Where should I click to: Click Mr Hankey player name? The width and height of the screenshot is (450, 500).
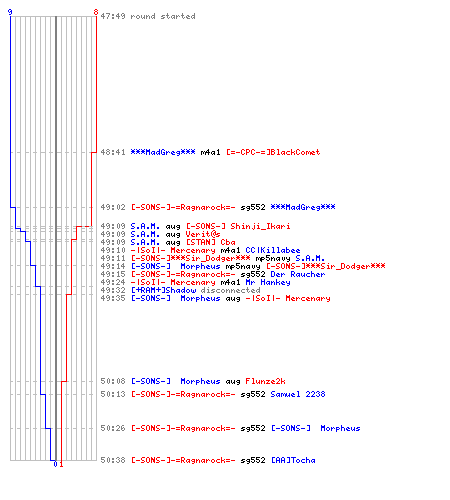(268, 282)
